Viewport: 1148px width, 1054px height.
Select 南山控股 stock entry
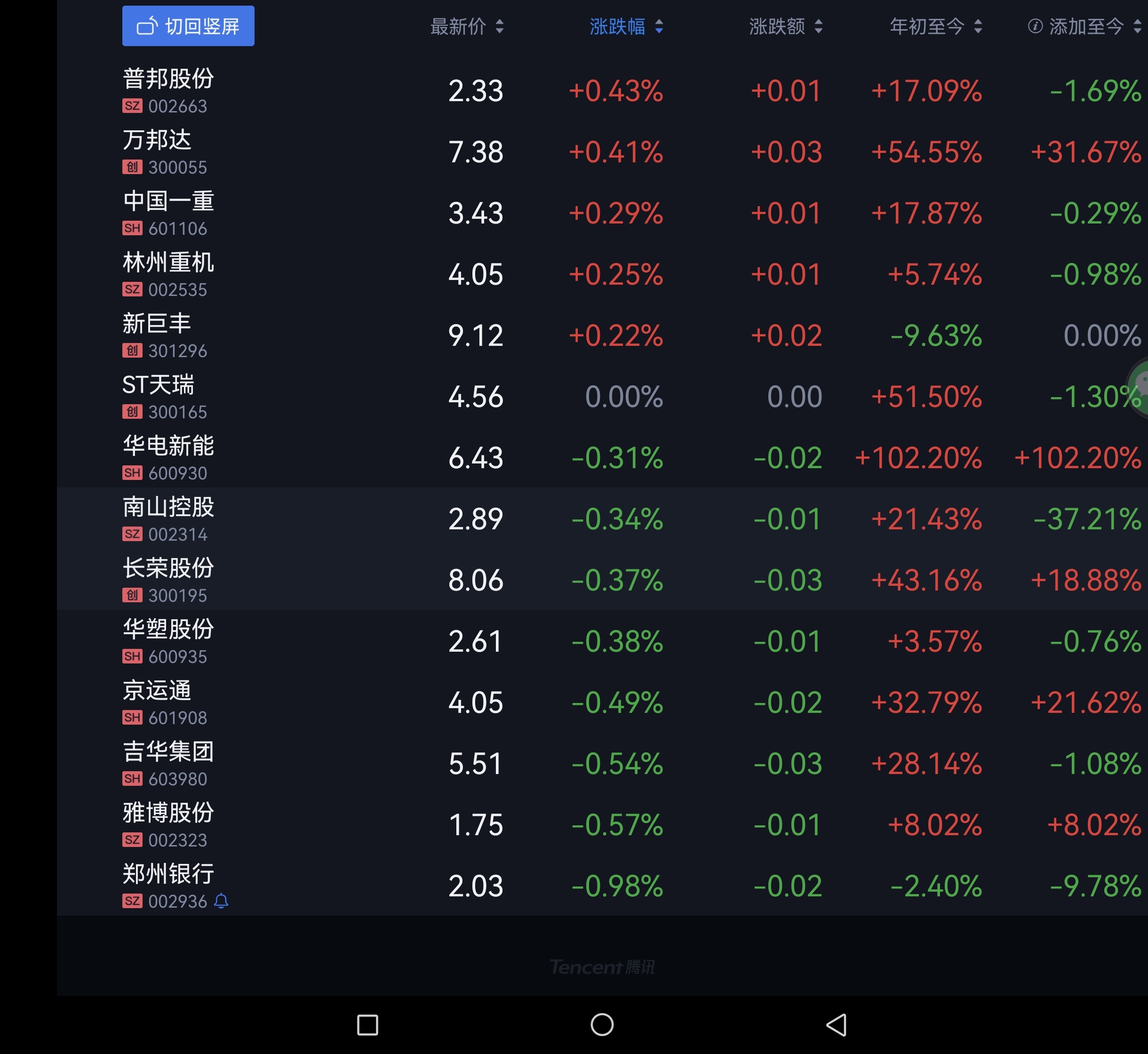(168, 507)
